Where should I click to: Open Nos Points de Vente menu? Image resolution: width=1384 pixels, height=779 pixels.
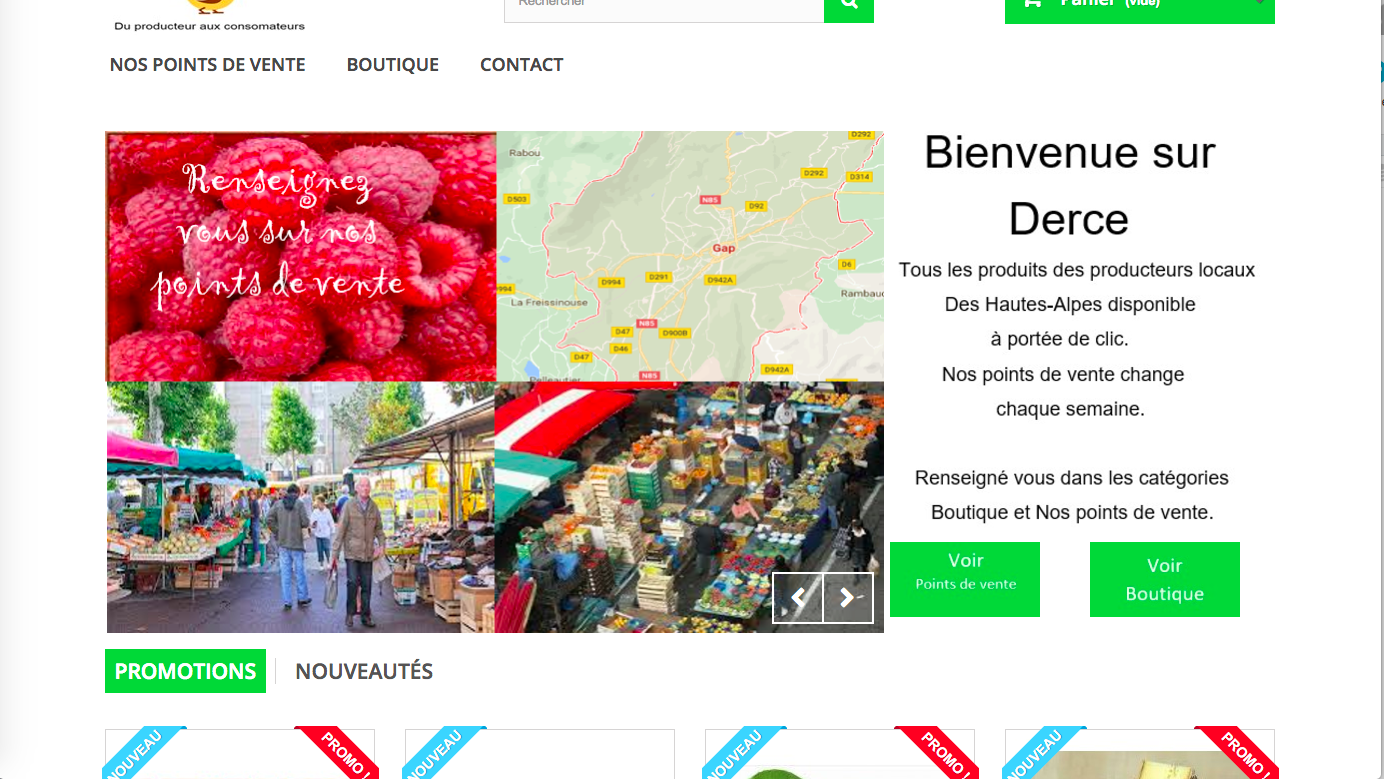tap(208, 65)
